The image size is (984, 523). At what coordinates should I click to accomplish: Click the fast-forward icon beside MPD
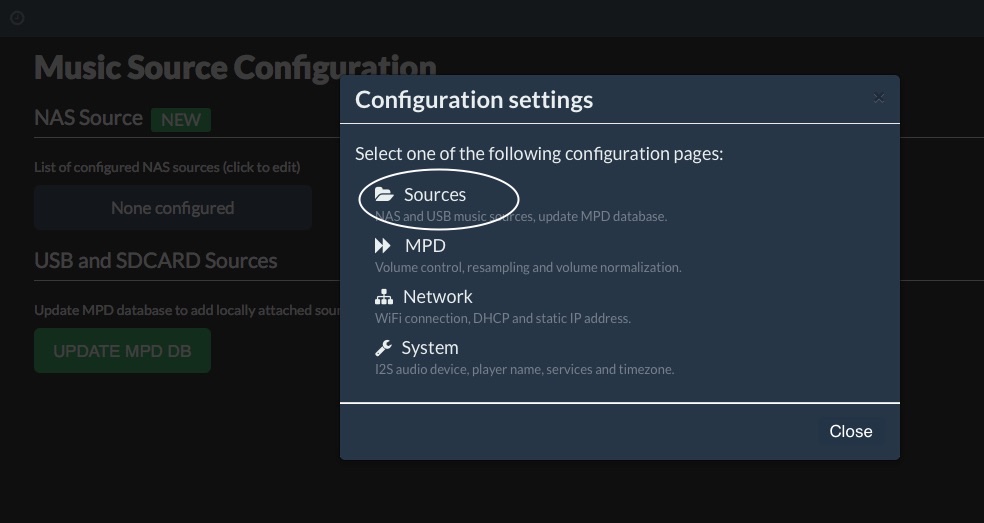383,246
